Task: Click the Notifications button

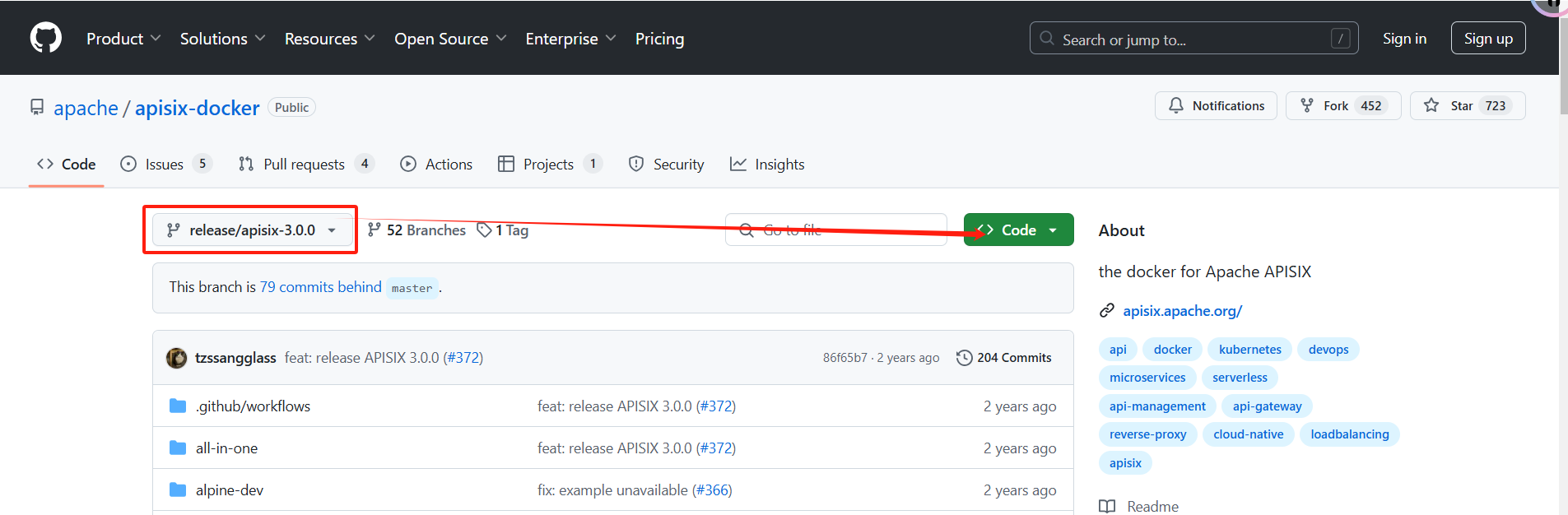Action: tap(1217, 105)
